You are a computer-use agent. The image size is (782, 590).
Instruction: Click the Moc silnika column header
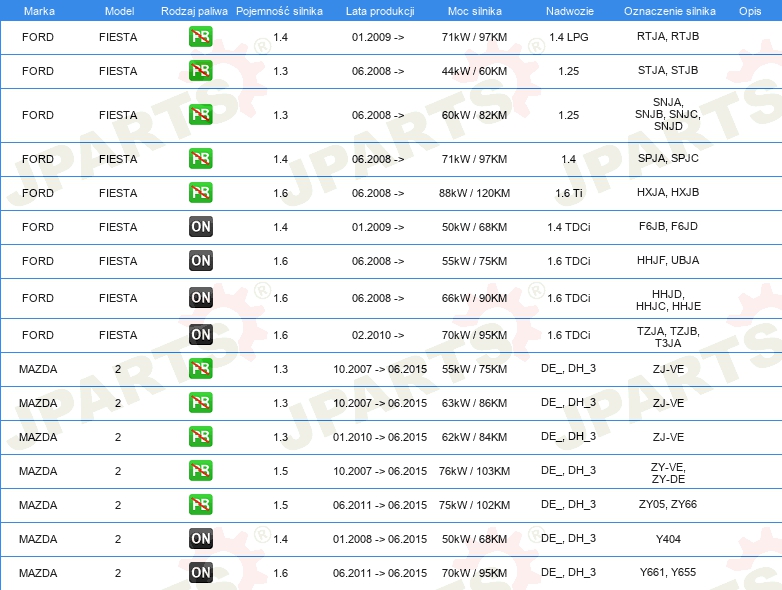point(475,11)
